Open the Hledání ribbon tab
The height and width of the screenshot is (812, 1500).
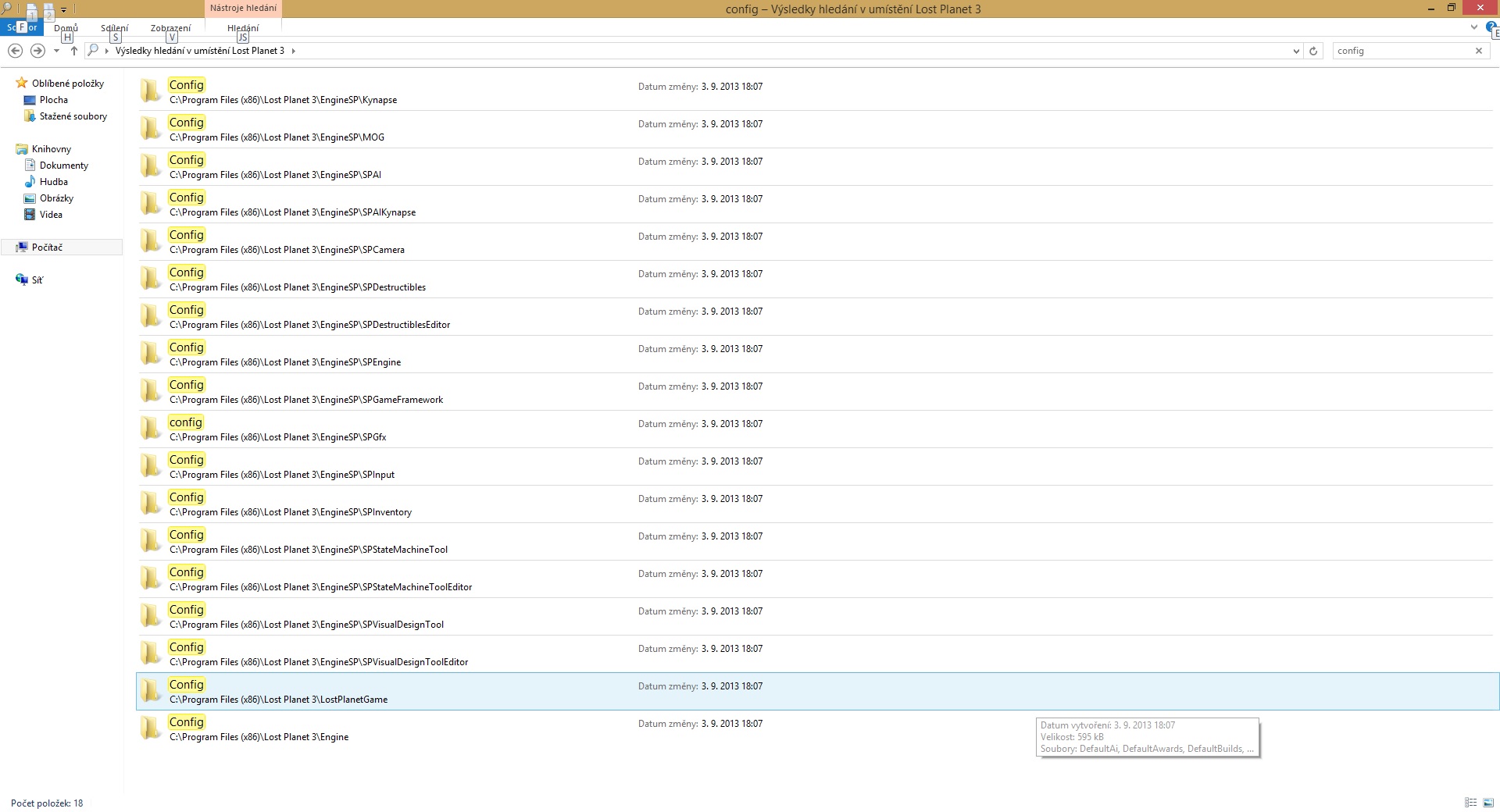[x=243, y=28]
